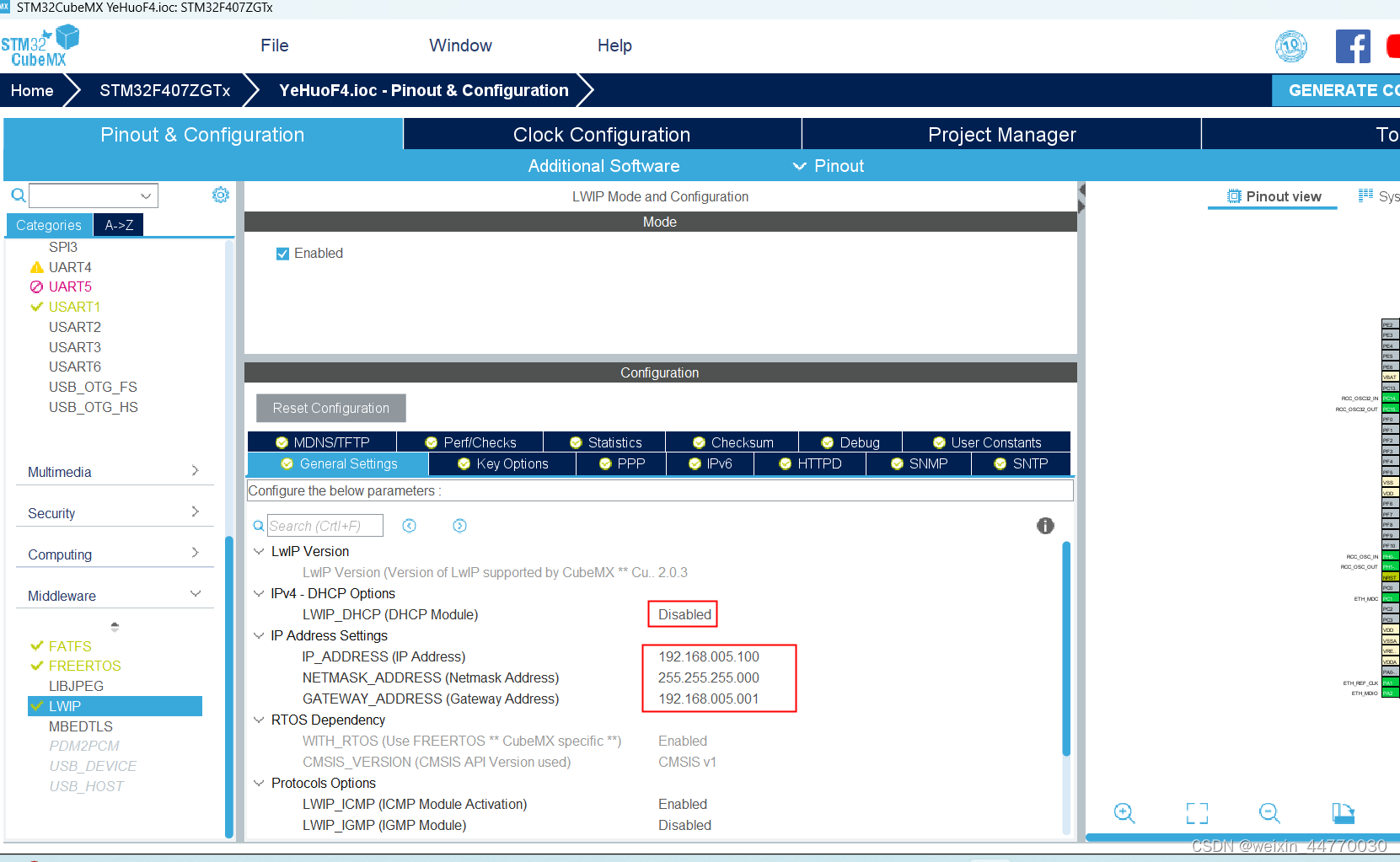The image size is (1400, 862).
Task: Click the GENERATE CODE button
Action: pos(1336,90)
